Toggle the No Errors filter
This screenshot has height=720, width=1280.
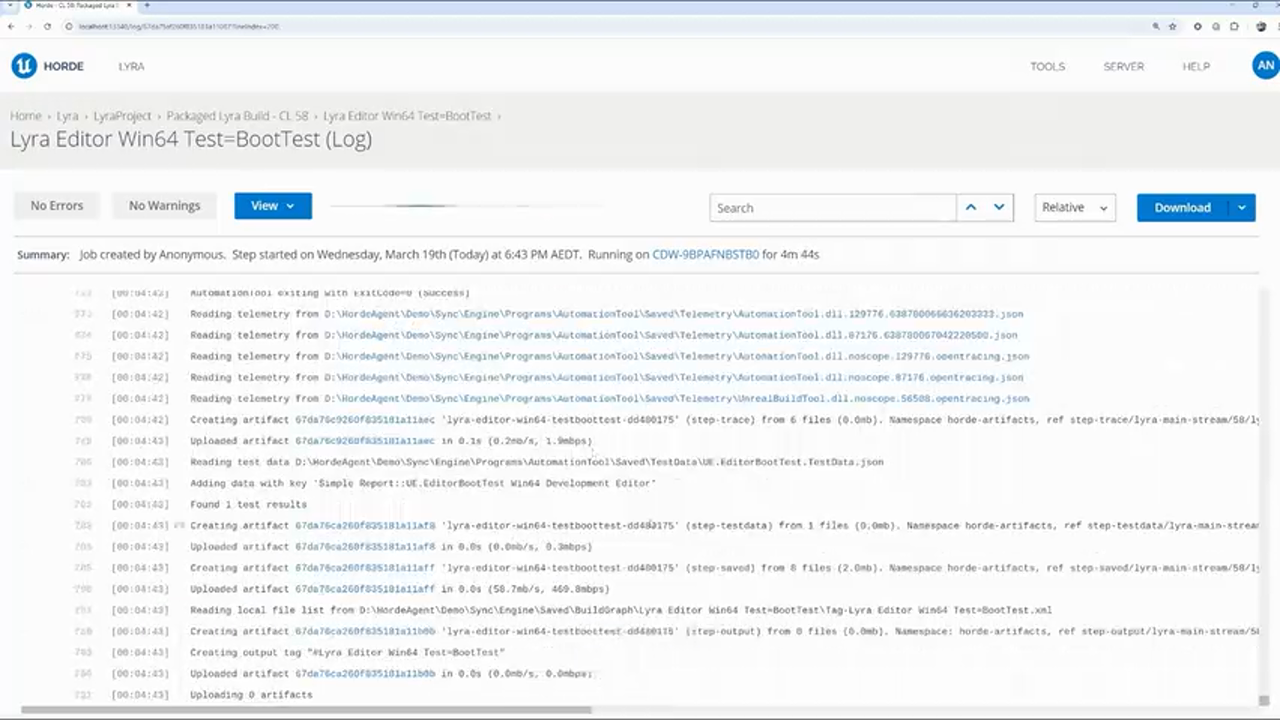(57, 206)
